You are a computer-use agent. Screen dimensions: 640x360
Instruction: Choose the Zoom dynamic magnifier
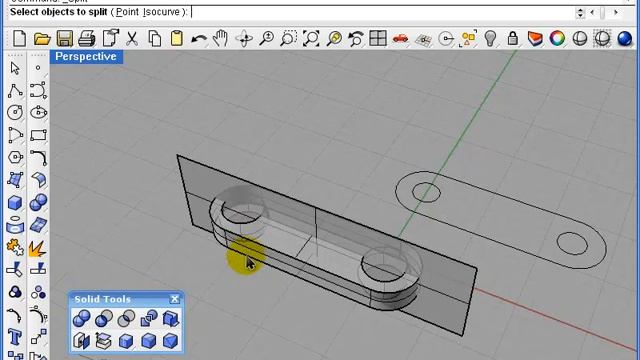(267, 39)
